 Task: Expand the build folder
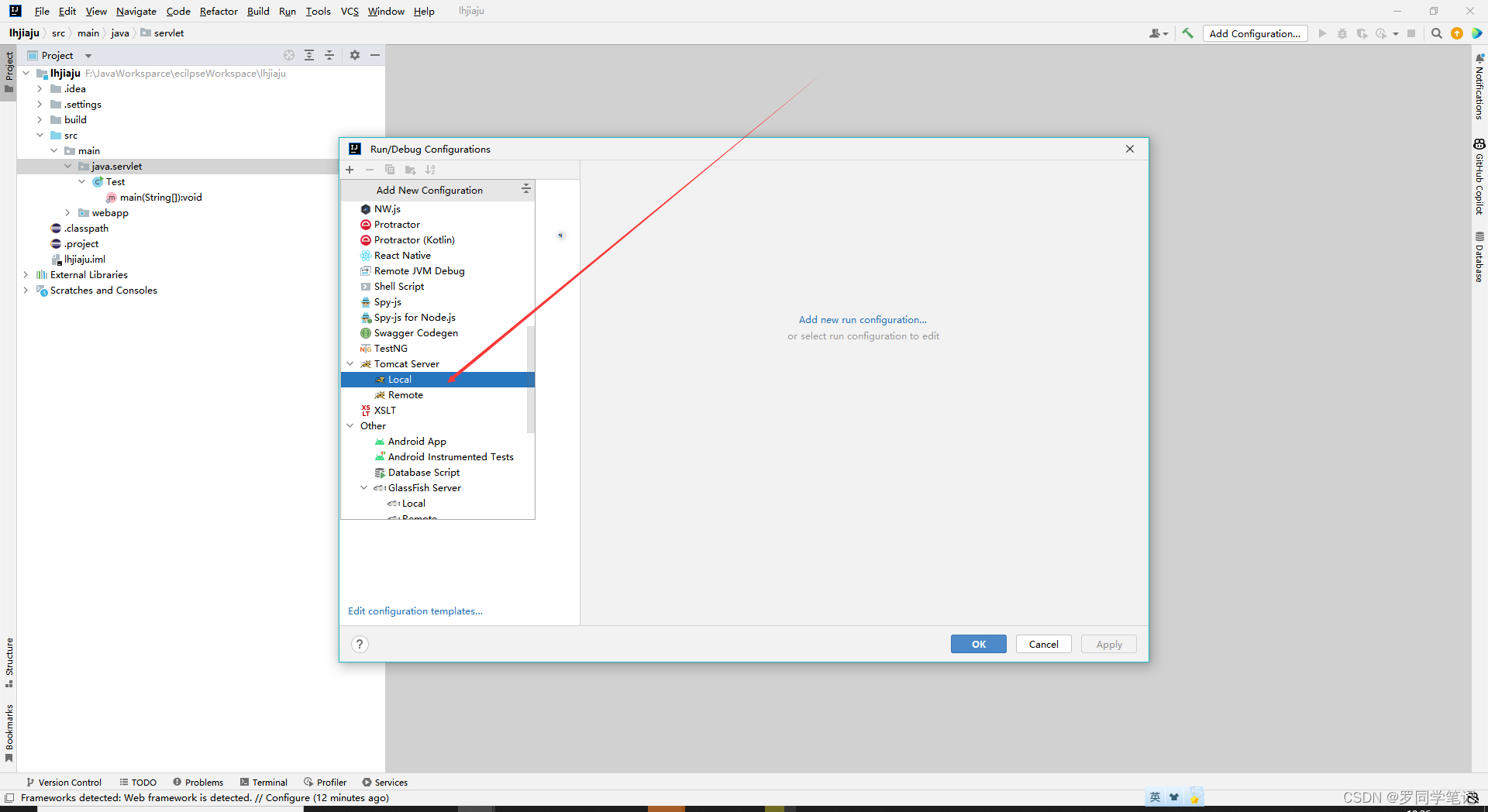click(x=40, y=120)
